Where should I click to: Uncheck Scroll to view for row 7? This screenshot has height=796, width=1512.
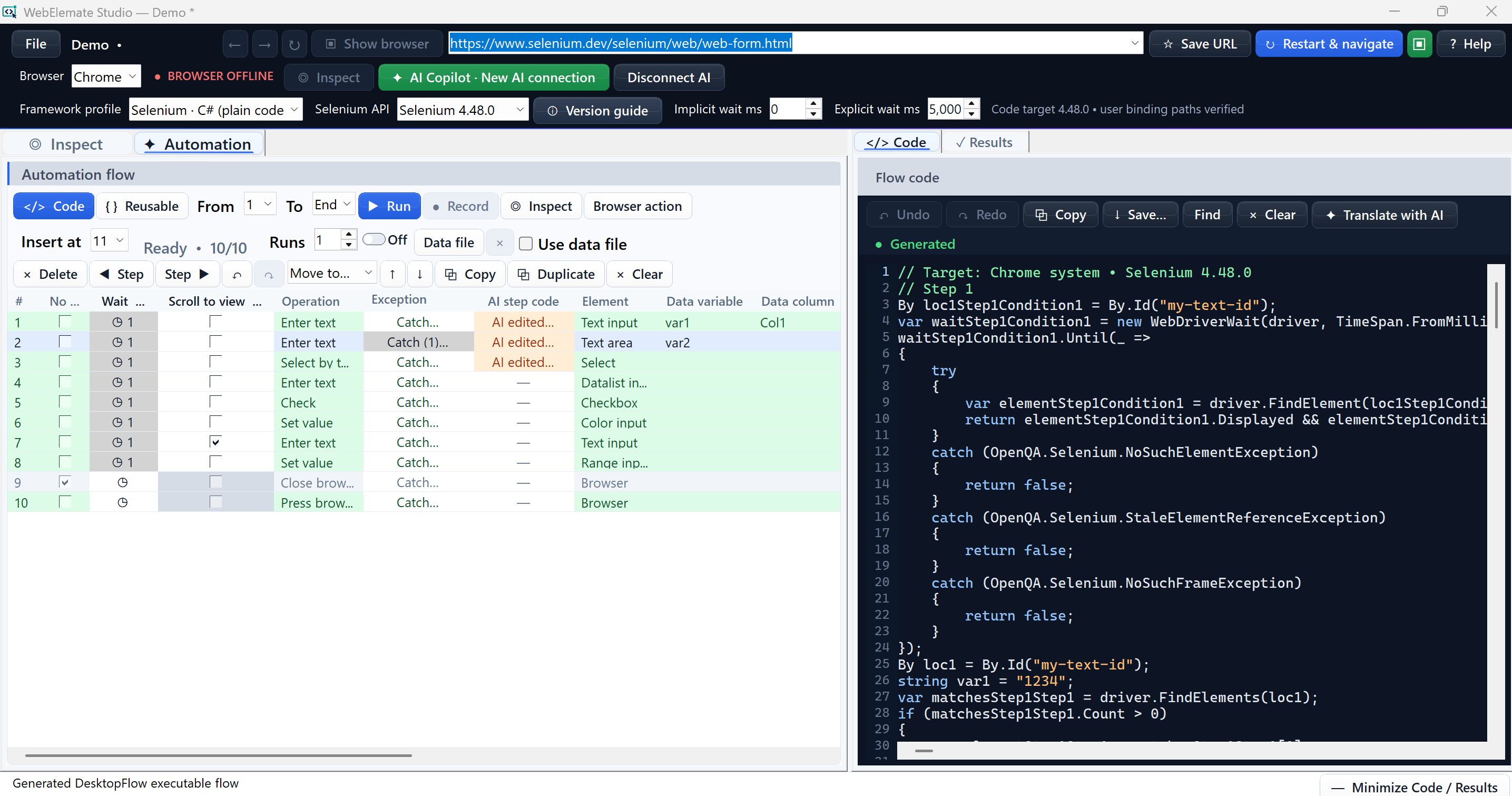click(215, 442)
